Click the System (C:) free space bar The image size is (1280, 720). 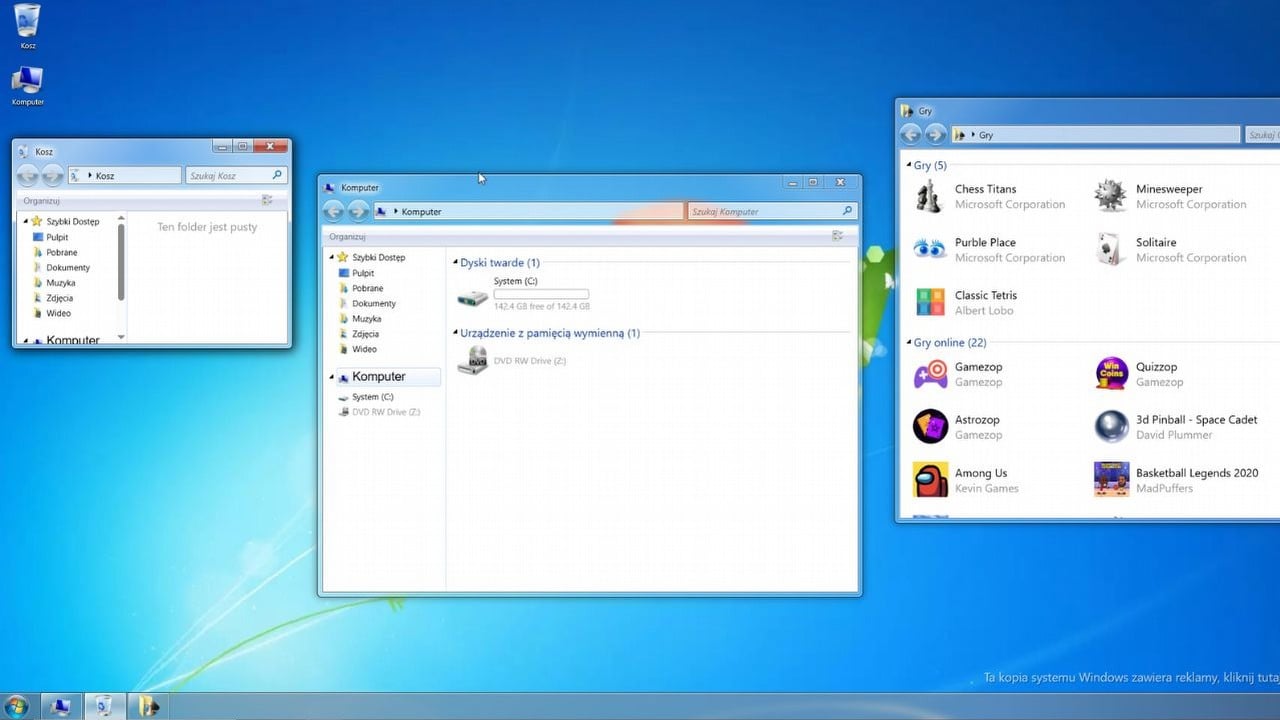pos(541,295)
